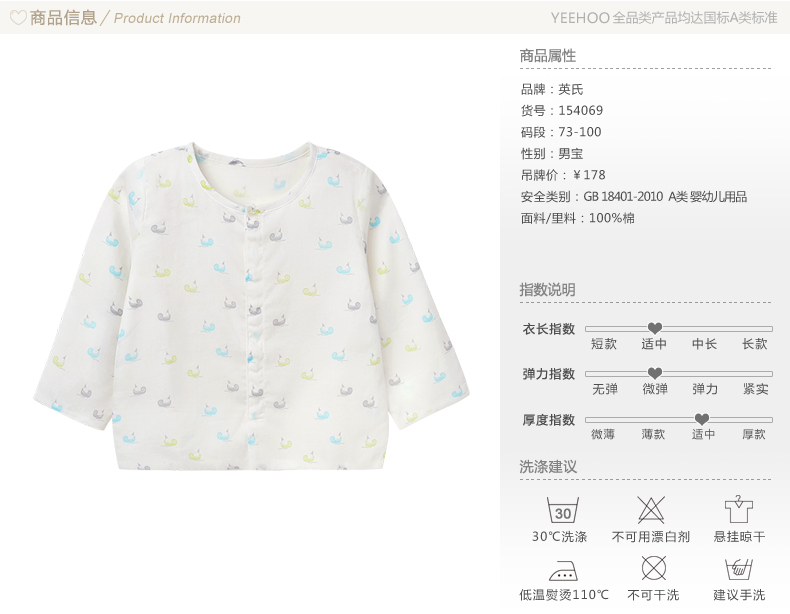Click the no-bleach crossed triangle icon
The image size is (790, 614).
click(651, 510)
